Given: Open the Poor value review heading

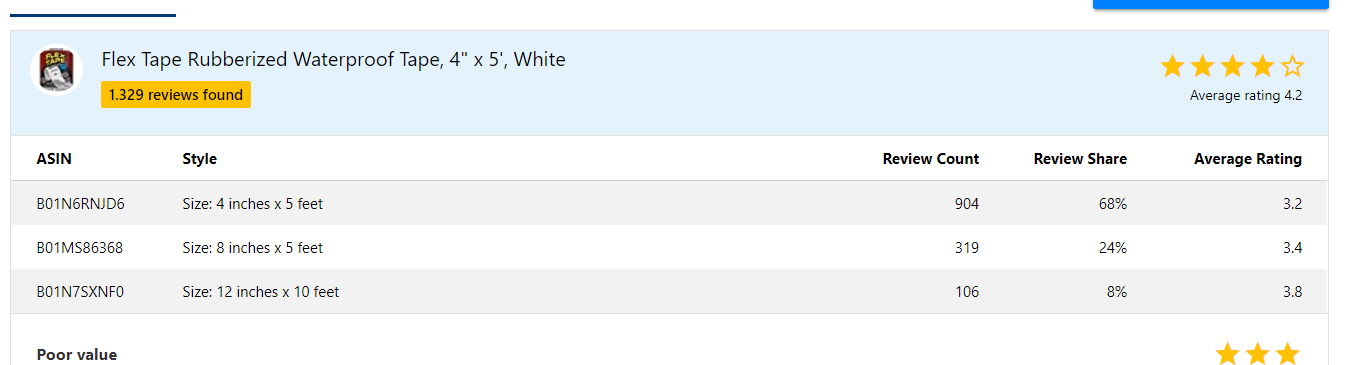Looking at the screenshot, I should click(x=76, y=354).
